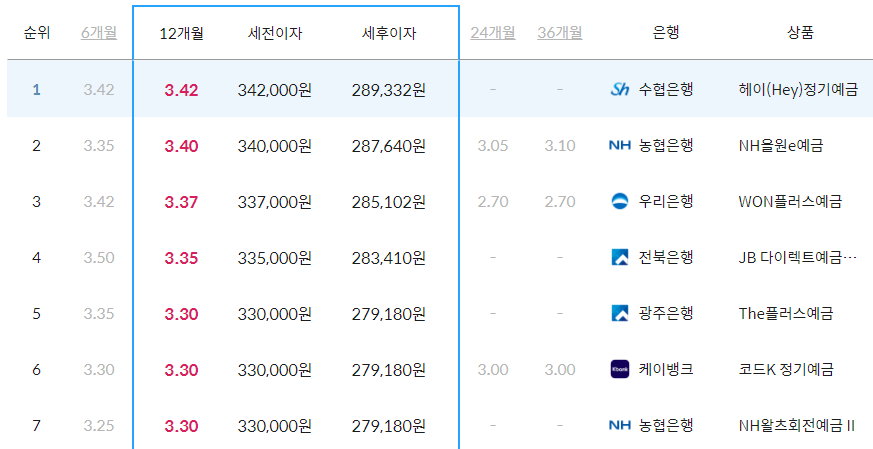Click the 전북은행 logo icon
873x449 pixels.
click(x=620, y=257)
